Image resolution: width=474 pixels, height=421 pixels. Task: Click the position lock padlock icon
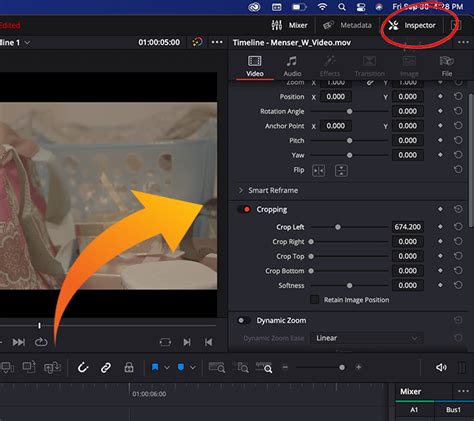pos(129,368)
